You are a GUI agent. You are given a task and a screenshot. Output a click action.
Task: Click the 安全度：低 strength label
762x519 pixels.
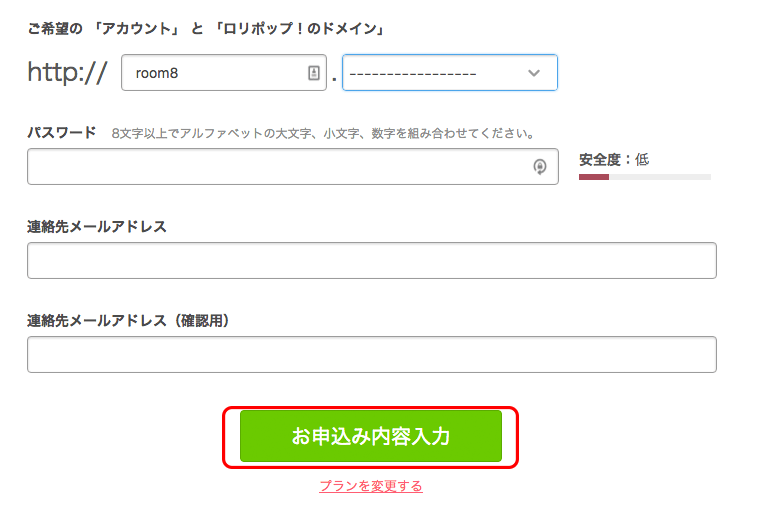point(614,159)
